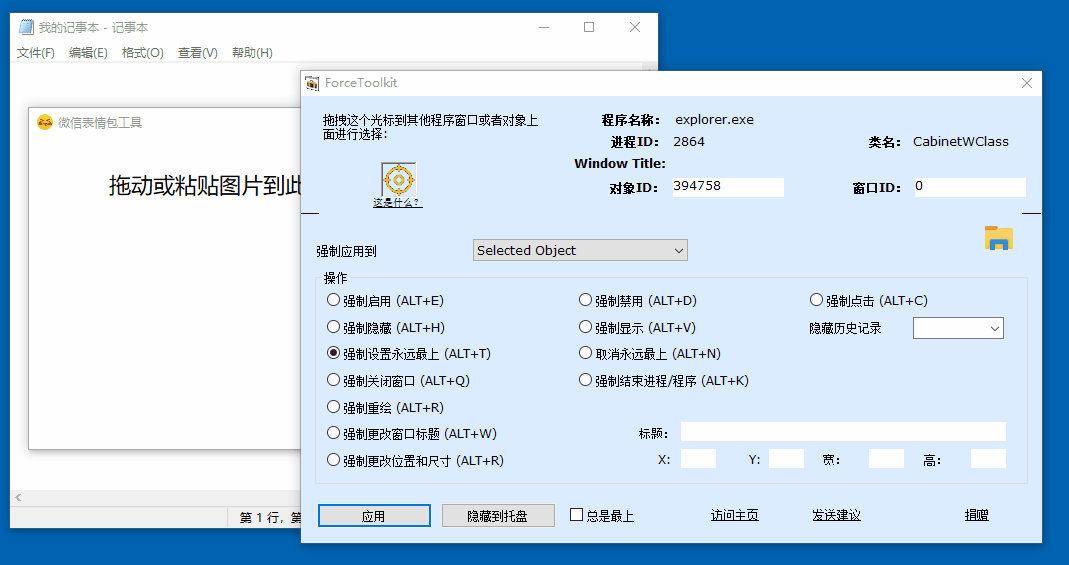Enable the 总是最上 checkbox
Screen dimensions: 1069x565
pos(577,515)
